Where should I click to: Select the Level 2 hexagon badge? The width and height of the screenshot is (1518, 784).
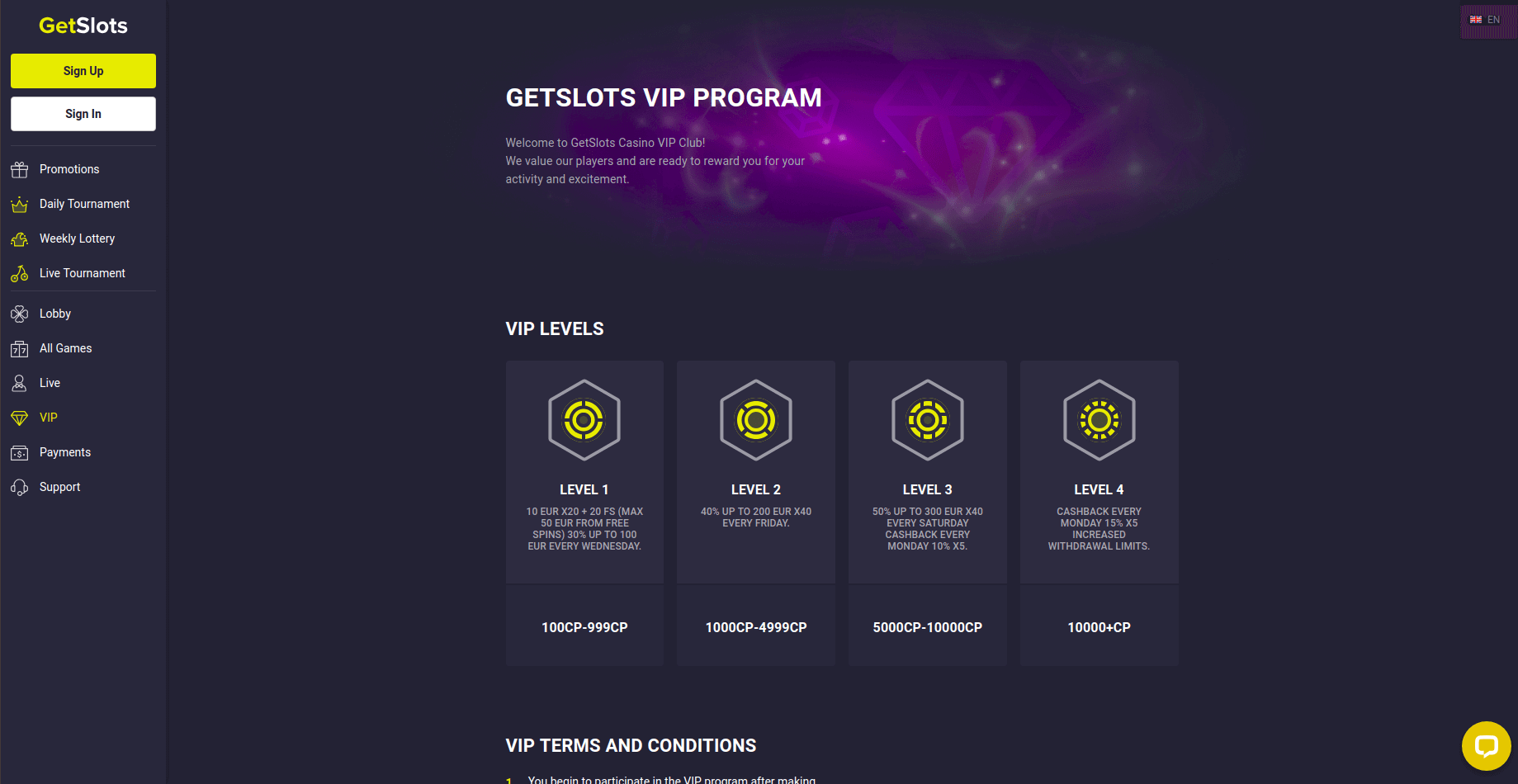click(x=756, y=420)
